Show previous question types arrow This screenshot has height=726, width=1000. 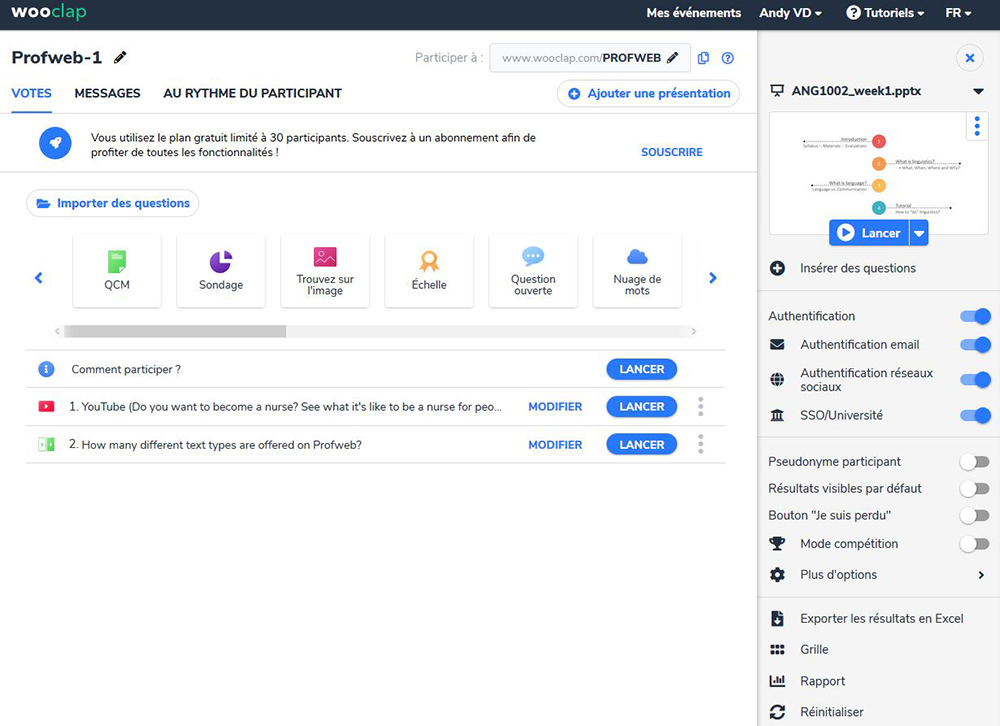(39, 278)
